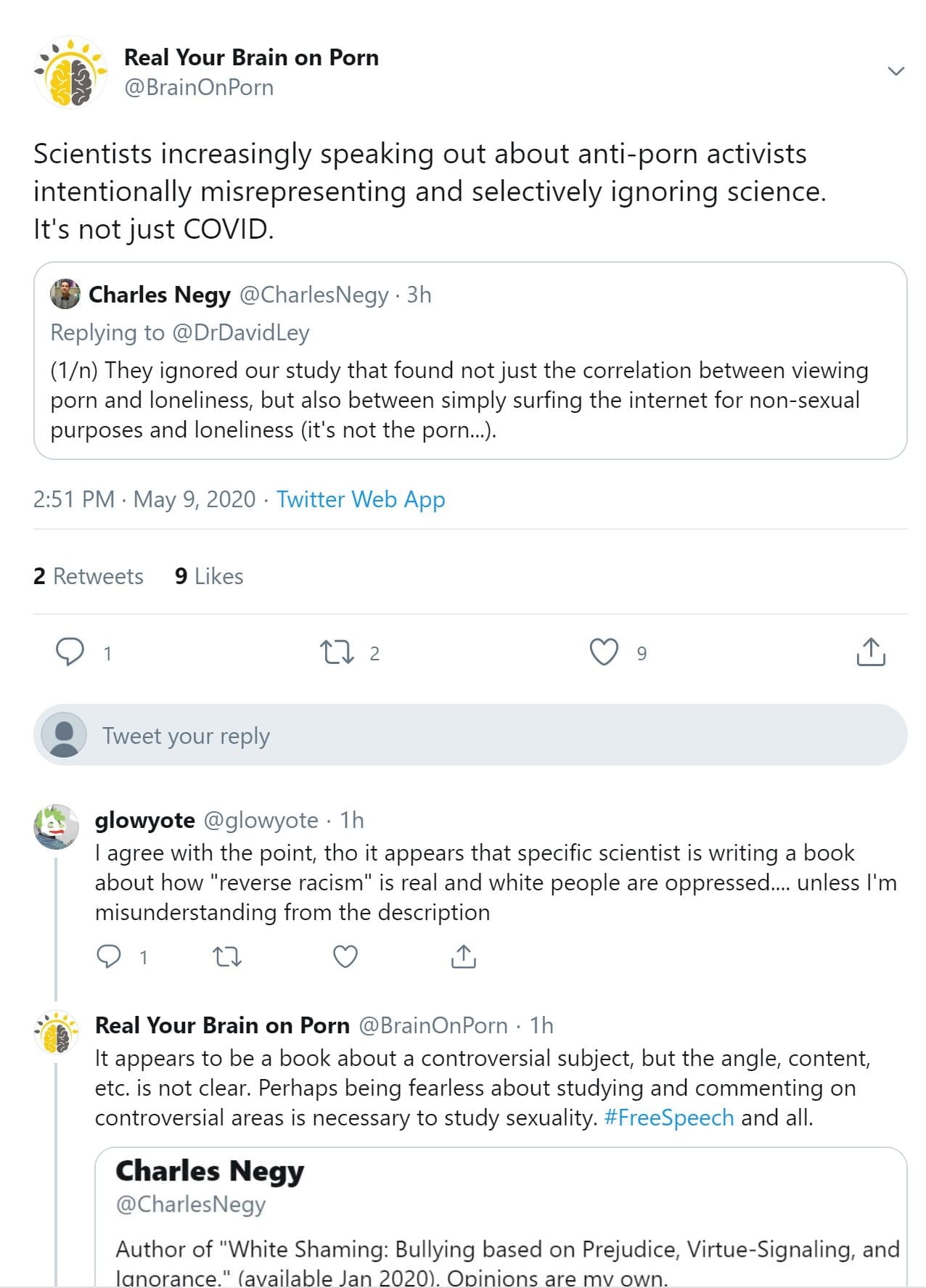
Task: Share glowyote's reply
Action: 463,957
